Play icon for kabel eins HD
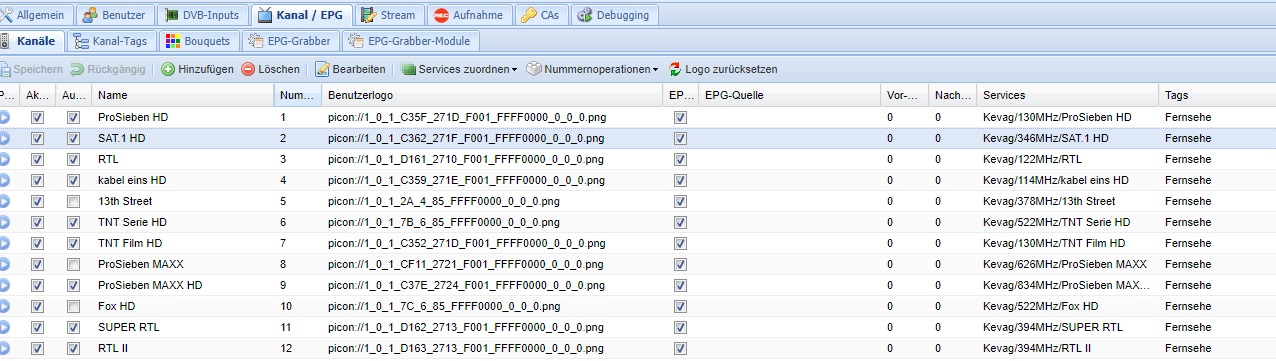Viewport: 1276px width, 361px height. 4,180
